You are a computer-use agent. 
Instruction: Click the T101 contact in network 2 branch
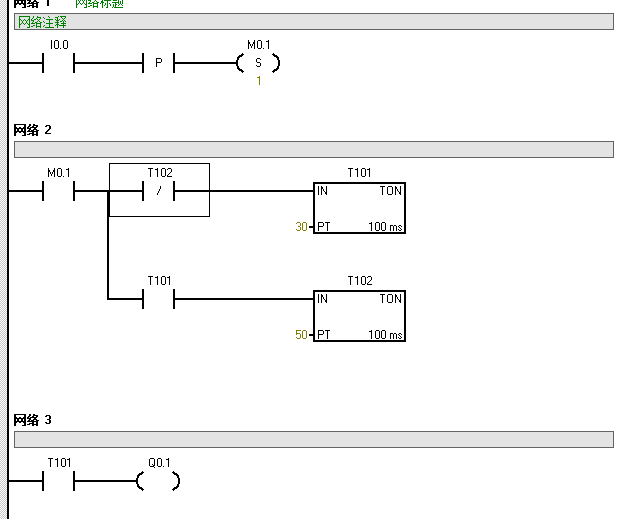click(x=159, y=298)
